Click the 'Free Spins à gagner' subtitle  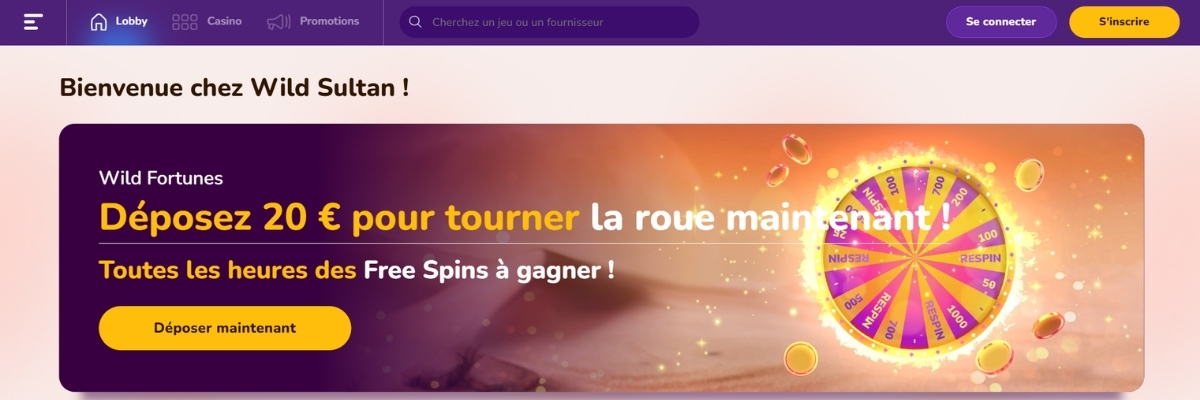(489, 270)
